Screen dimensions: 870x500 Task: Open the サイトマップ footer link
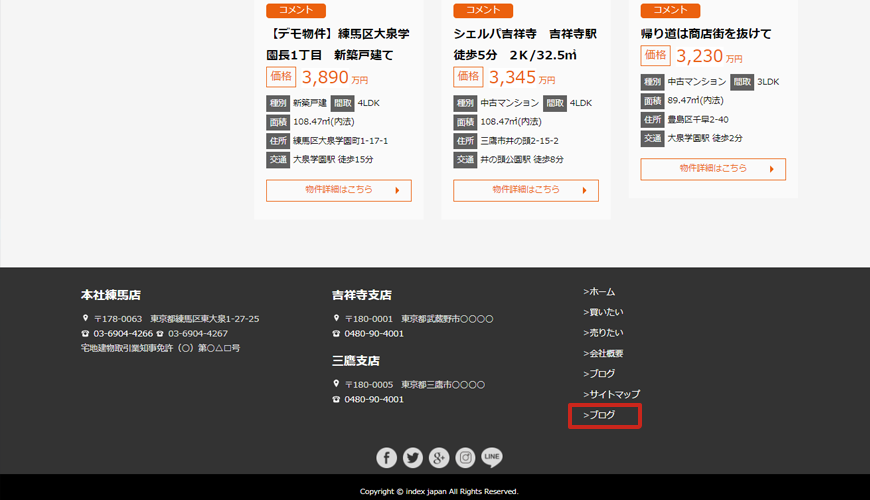[611, 394]
